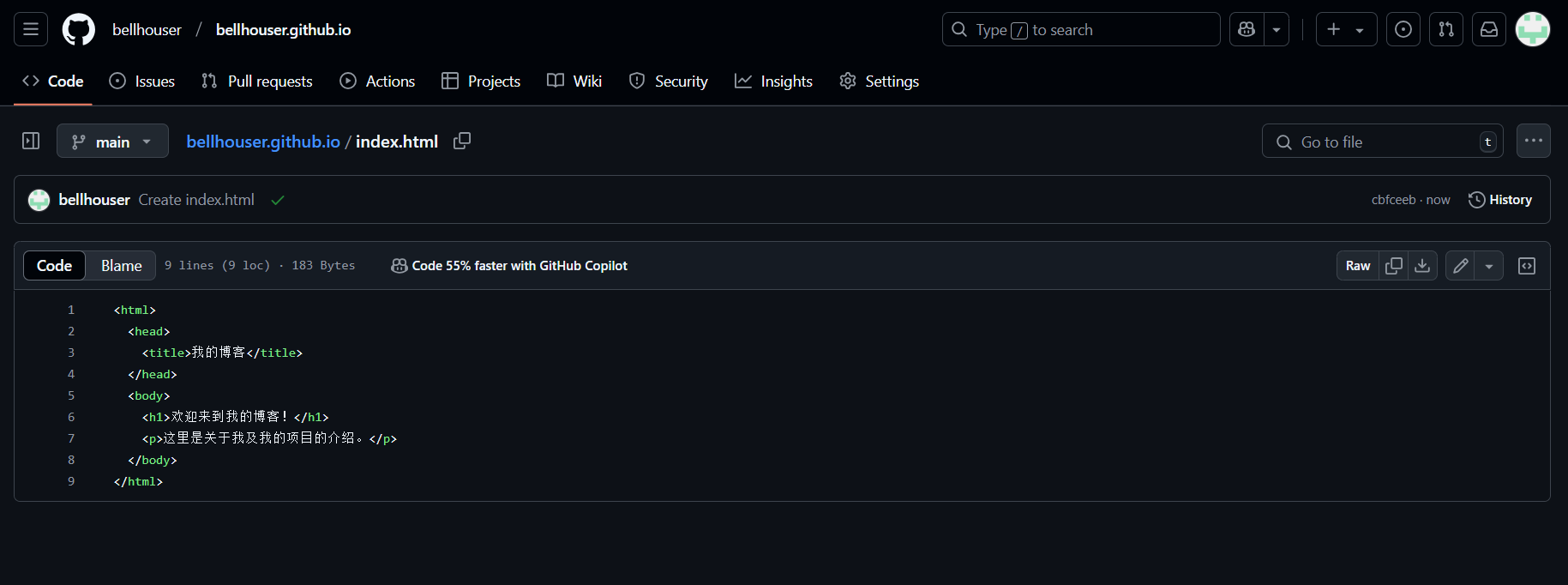1568x585 pixels.
Task: Copy raw file contents
Action: click(x=1394, y=266)
